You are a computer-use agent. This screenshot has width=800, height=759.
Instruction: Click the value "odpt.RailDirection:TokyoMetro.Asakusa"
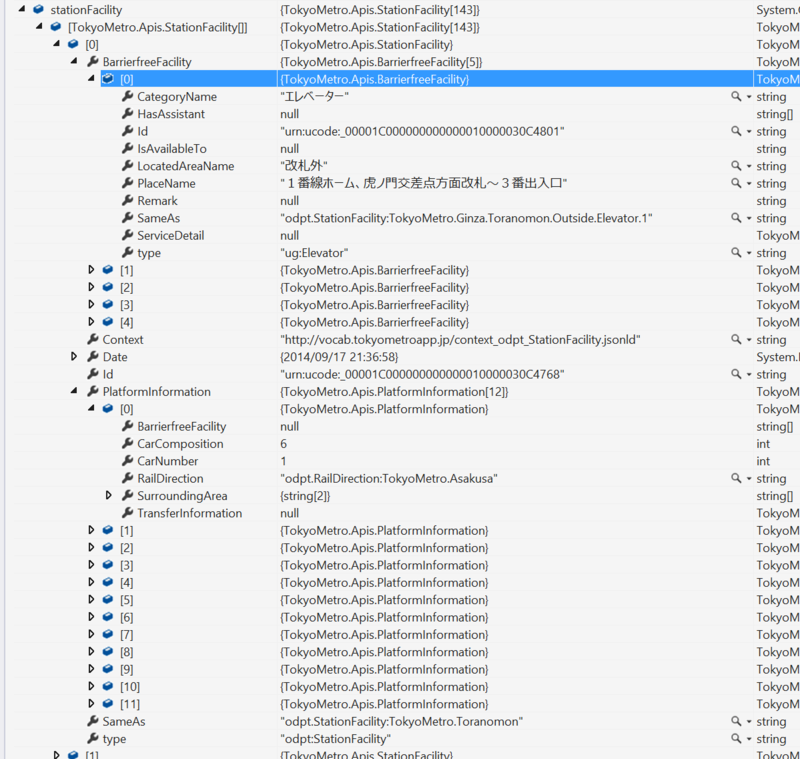pos(389,478)
